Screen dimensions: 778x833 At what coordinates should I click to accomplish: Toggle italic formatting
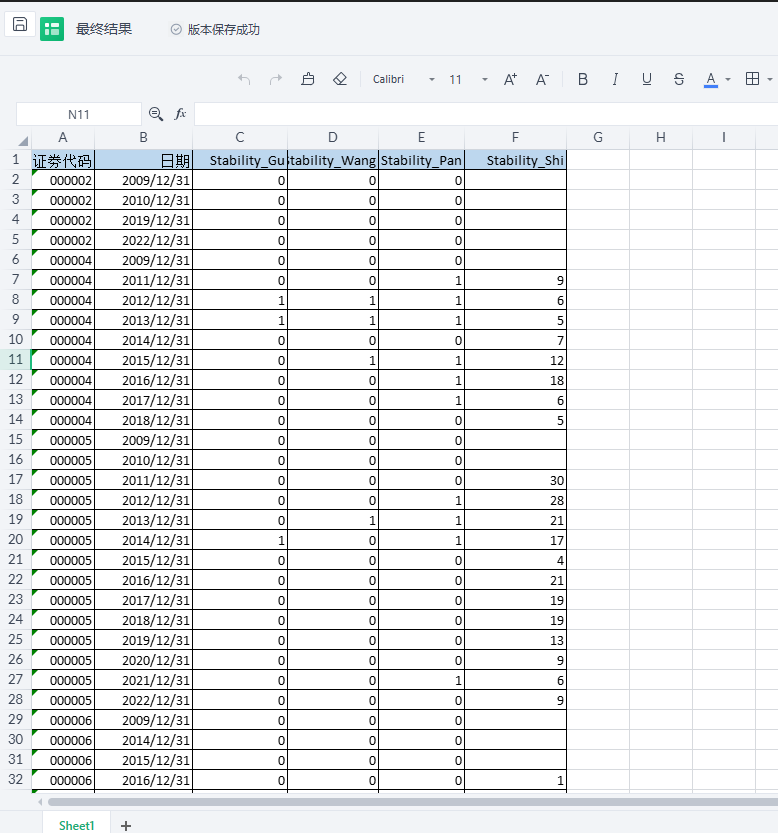[x=615, y=79]
